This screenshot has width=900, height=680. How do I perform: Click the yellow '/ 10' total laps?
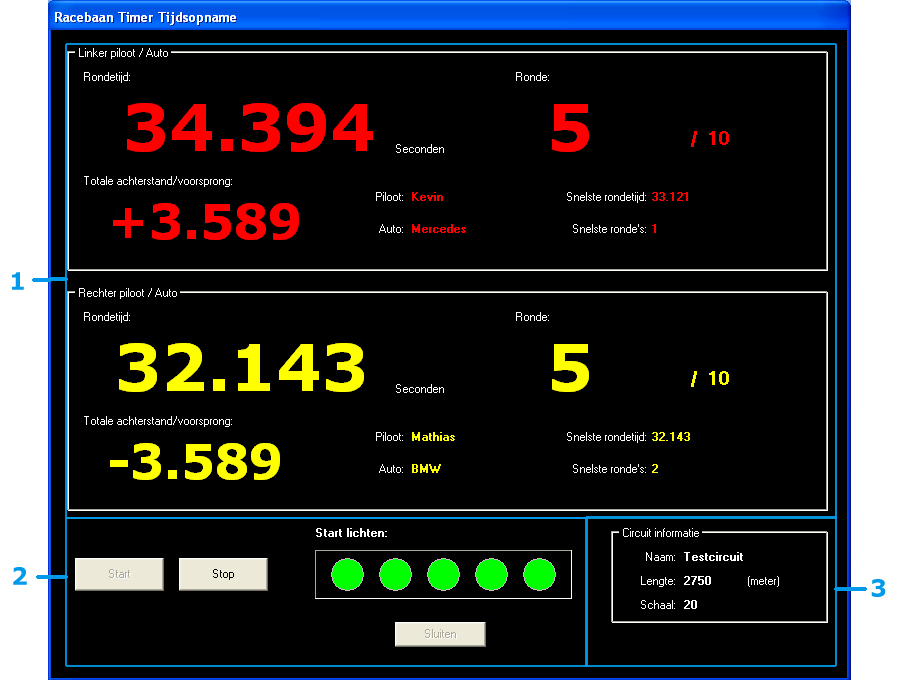click(710, 378)
